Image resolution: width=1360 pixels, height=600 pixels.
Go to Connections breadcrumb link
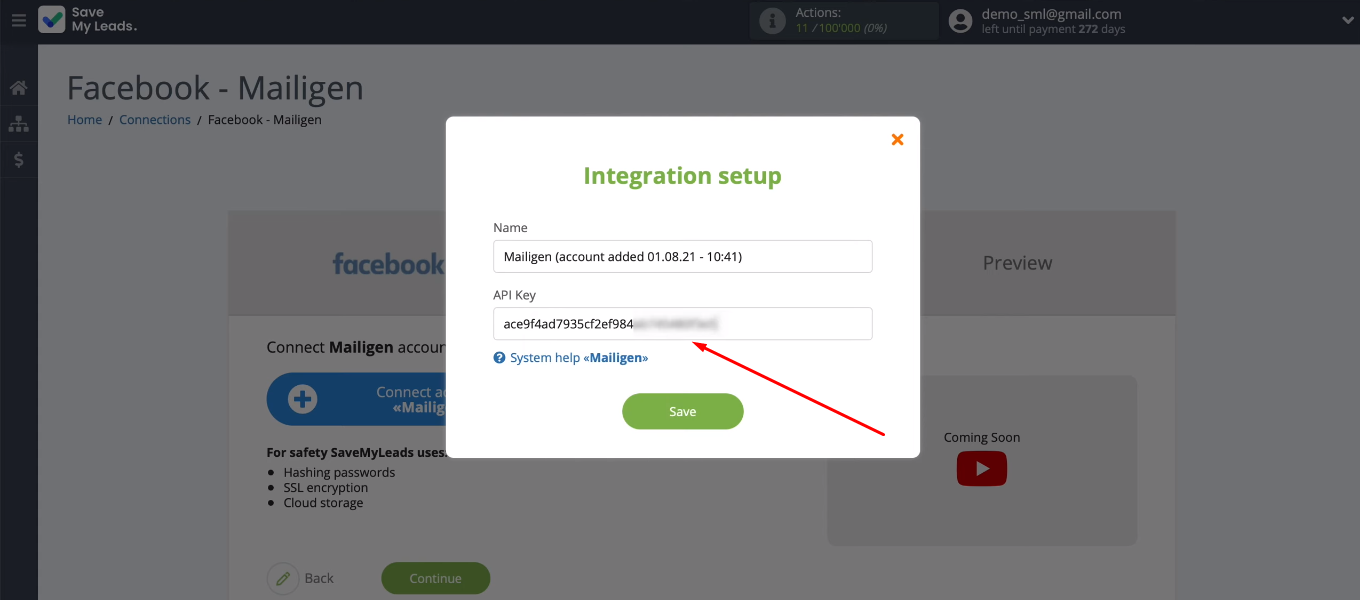click(x=155, y=119)
